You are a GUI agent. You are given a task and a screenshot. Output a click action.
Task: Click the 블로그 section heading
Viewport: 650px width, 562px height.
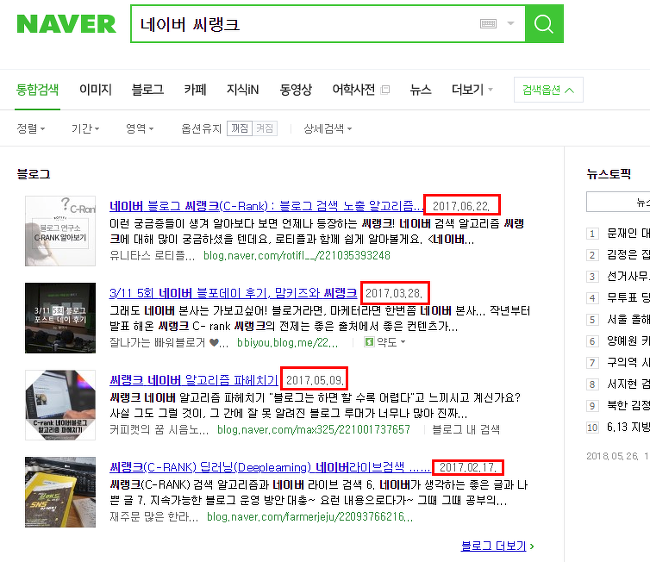[x=33, y=174]
